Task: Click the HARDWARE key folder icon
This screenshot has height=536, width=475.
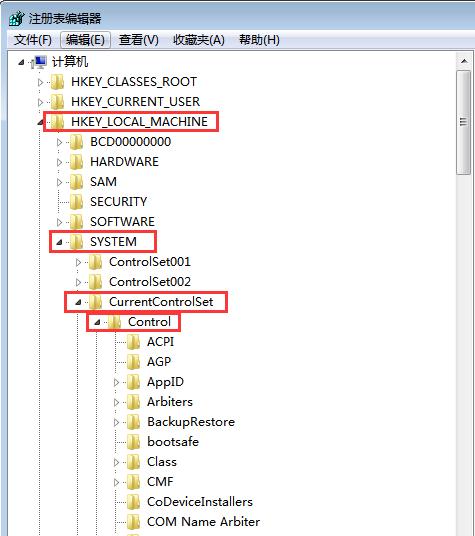Action: coord(77,162)
